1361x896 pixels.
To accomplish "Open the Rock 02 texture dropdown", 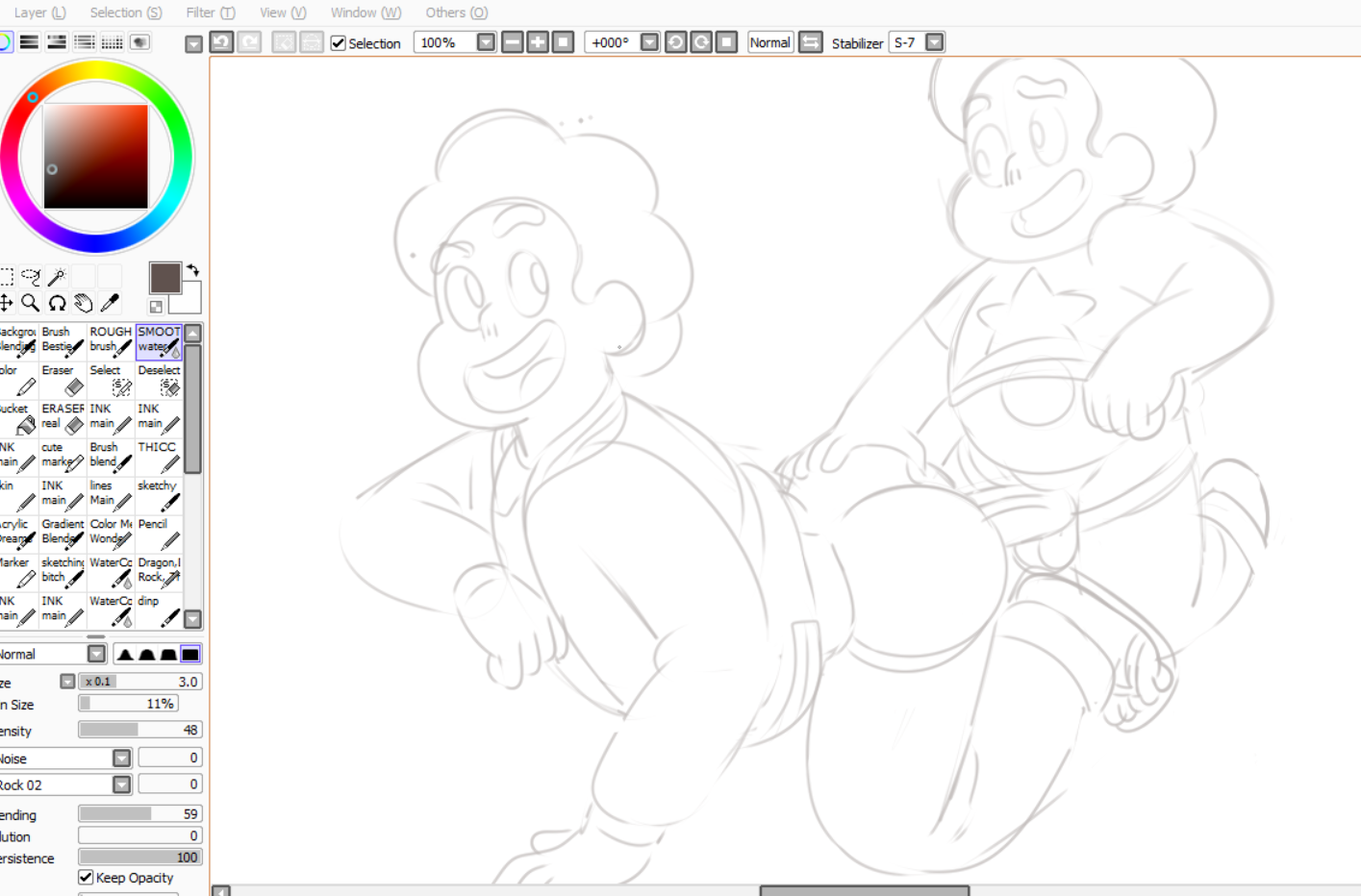I will [121, 784].
